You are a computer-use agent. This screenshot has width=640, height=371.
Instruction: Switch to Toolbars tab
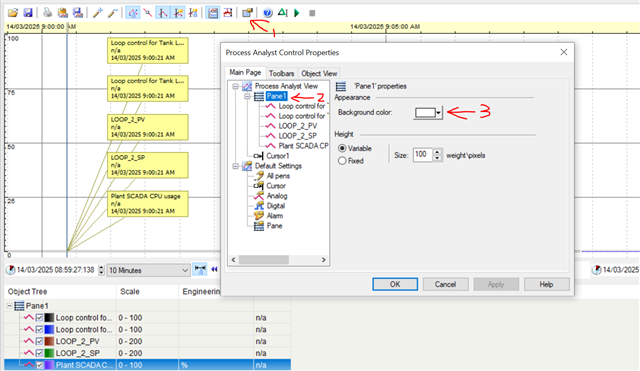click(281, 73)
